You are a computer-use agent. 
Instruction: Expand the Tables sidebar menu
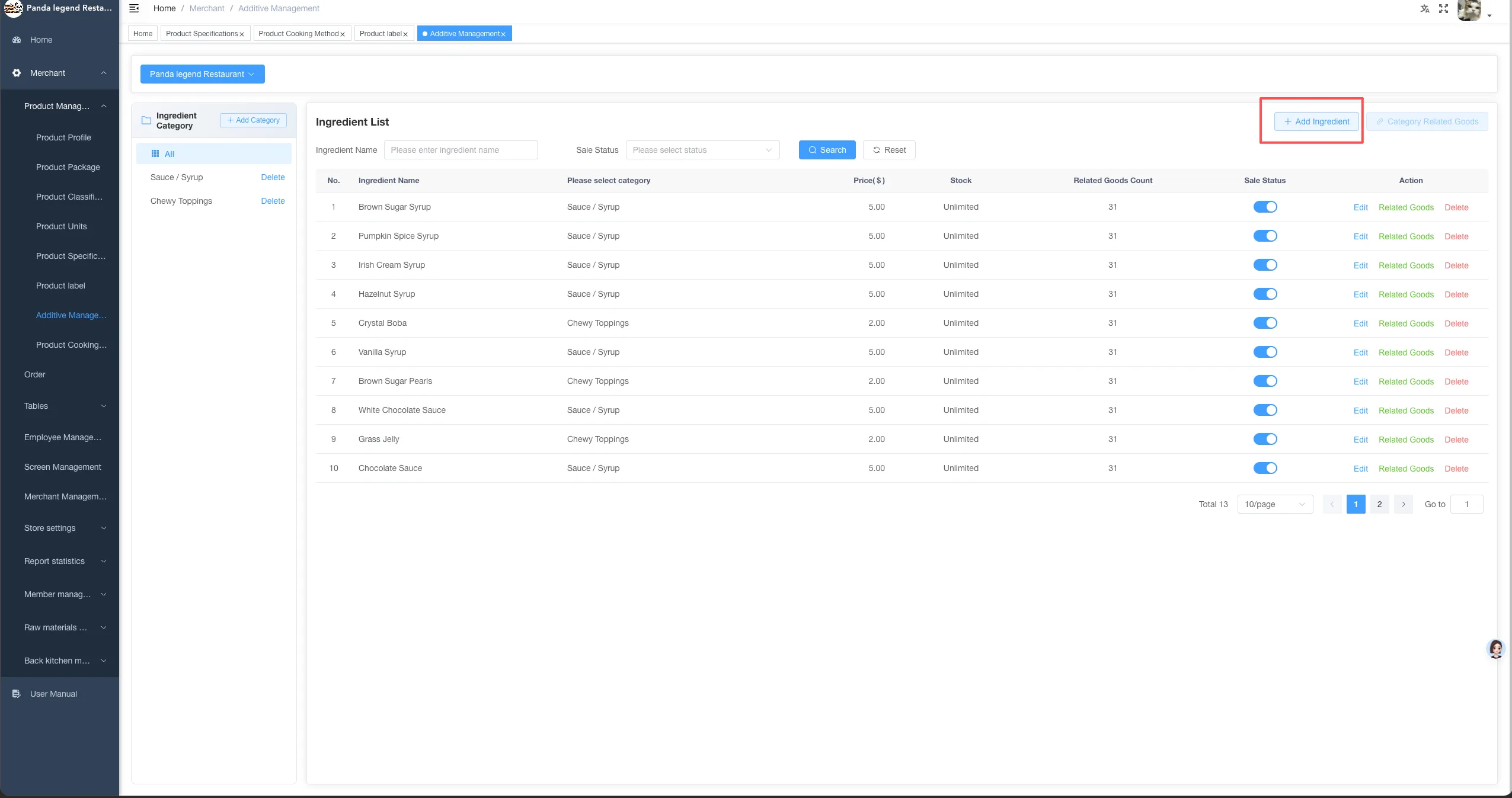point(59,406)
